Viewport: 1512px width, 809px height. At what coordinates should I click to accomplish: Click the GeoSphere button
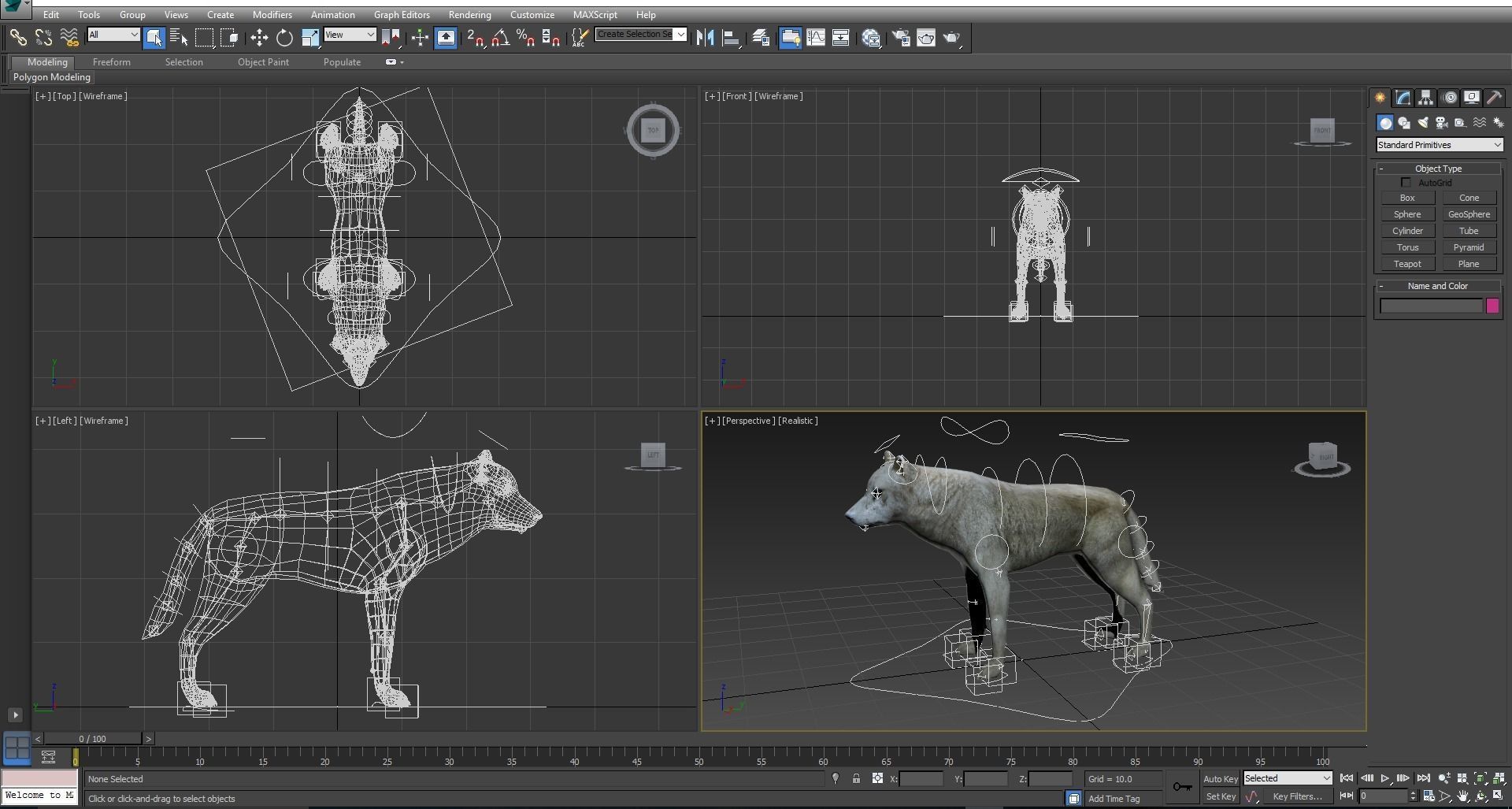tap(1469, 214)
